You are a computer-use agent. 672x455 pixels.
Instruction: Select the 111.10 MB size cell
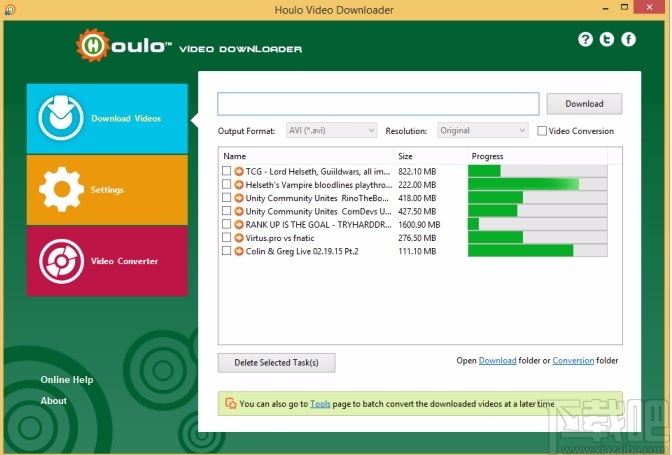417,251
